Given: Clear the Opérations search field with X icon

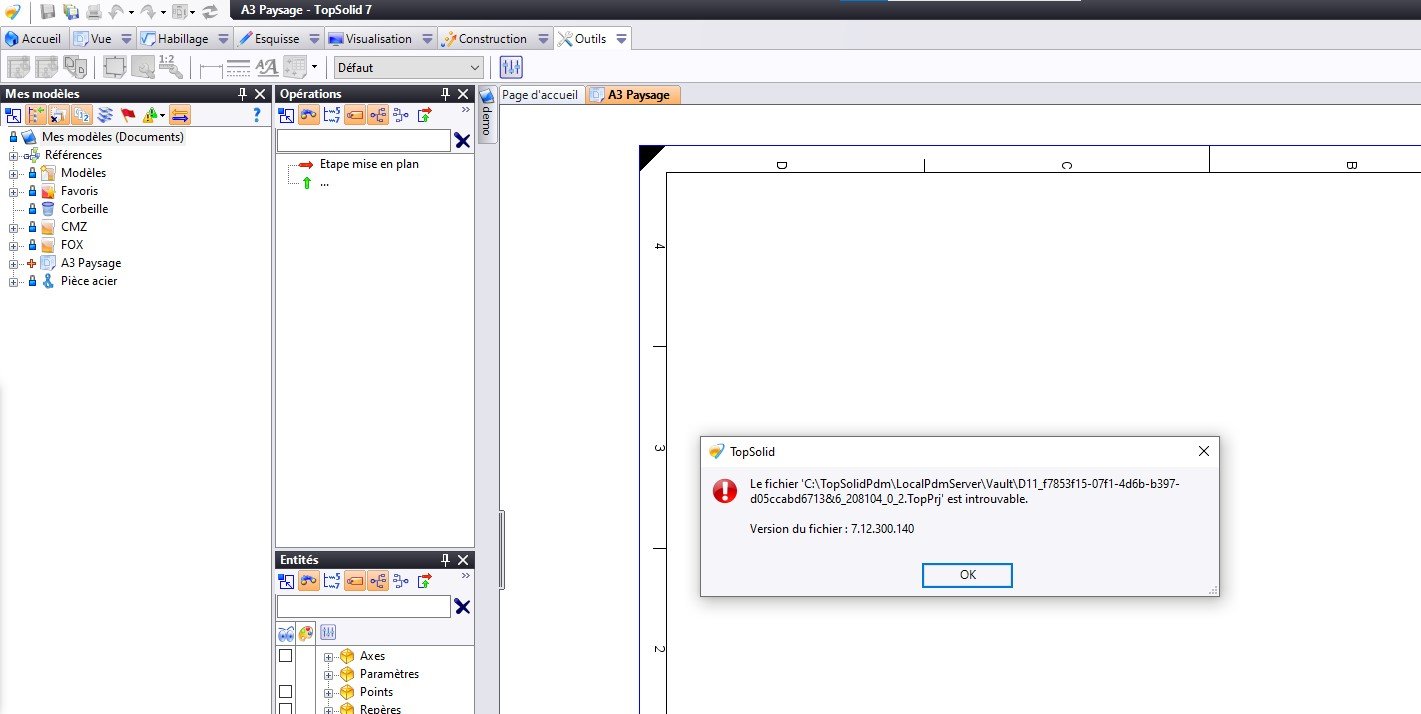Looking at the screenshot, I should 462,141.
